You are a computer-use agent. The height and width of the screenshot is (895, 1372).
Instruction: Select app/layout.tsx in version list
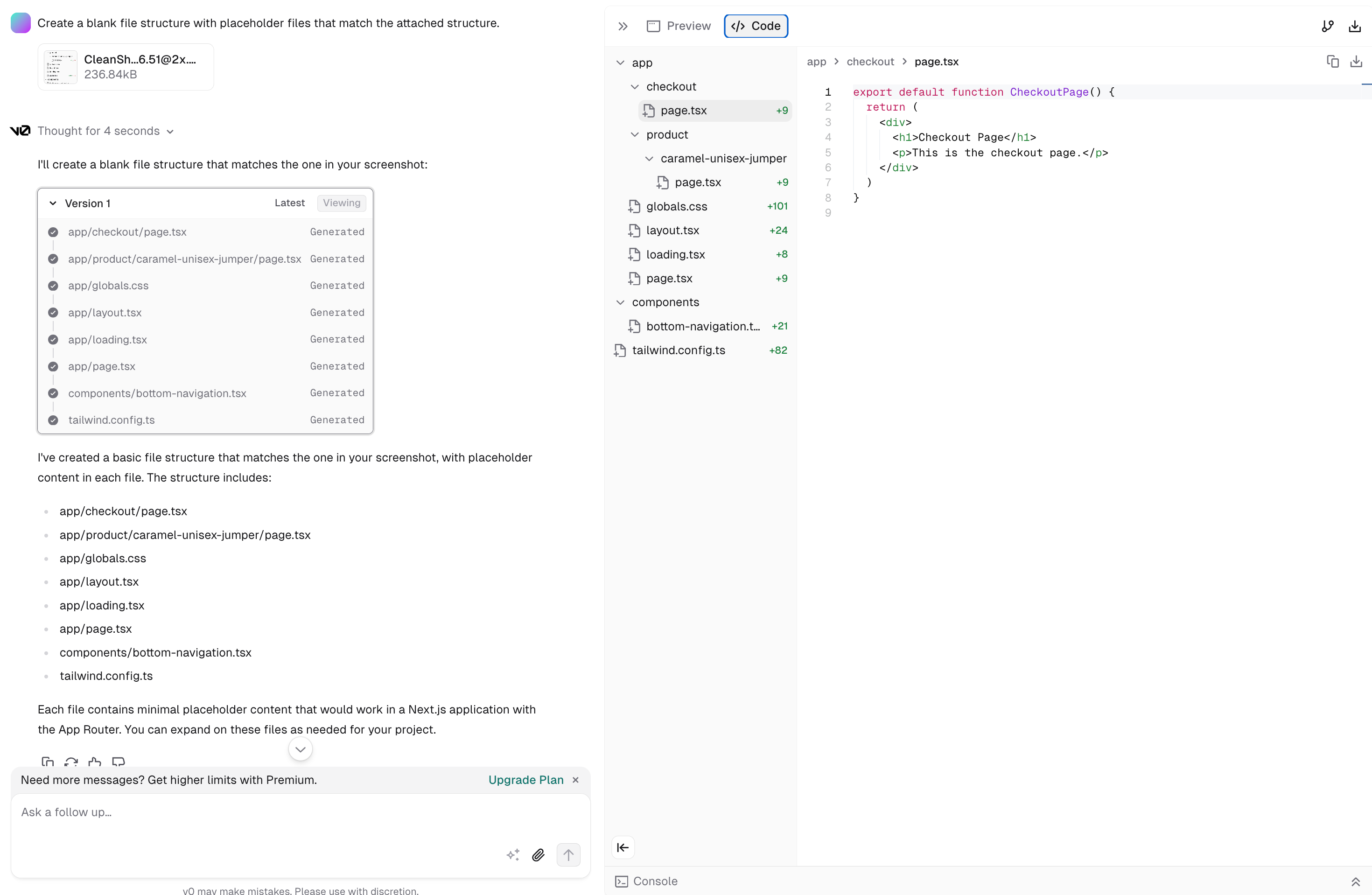(105, 312)
